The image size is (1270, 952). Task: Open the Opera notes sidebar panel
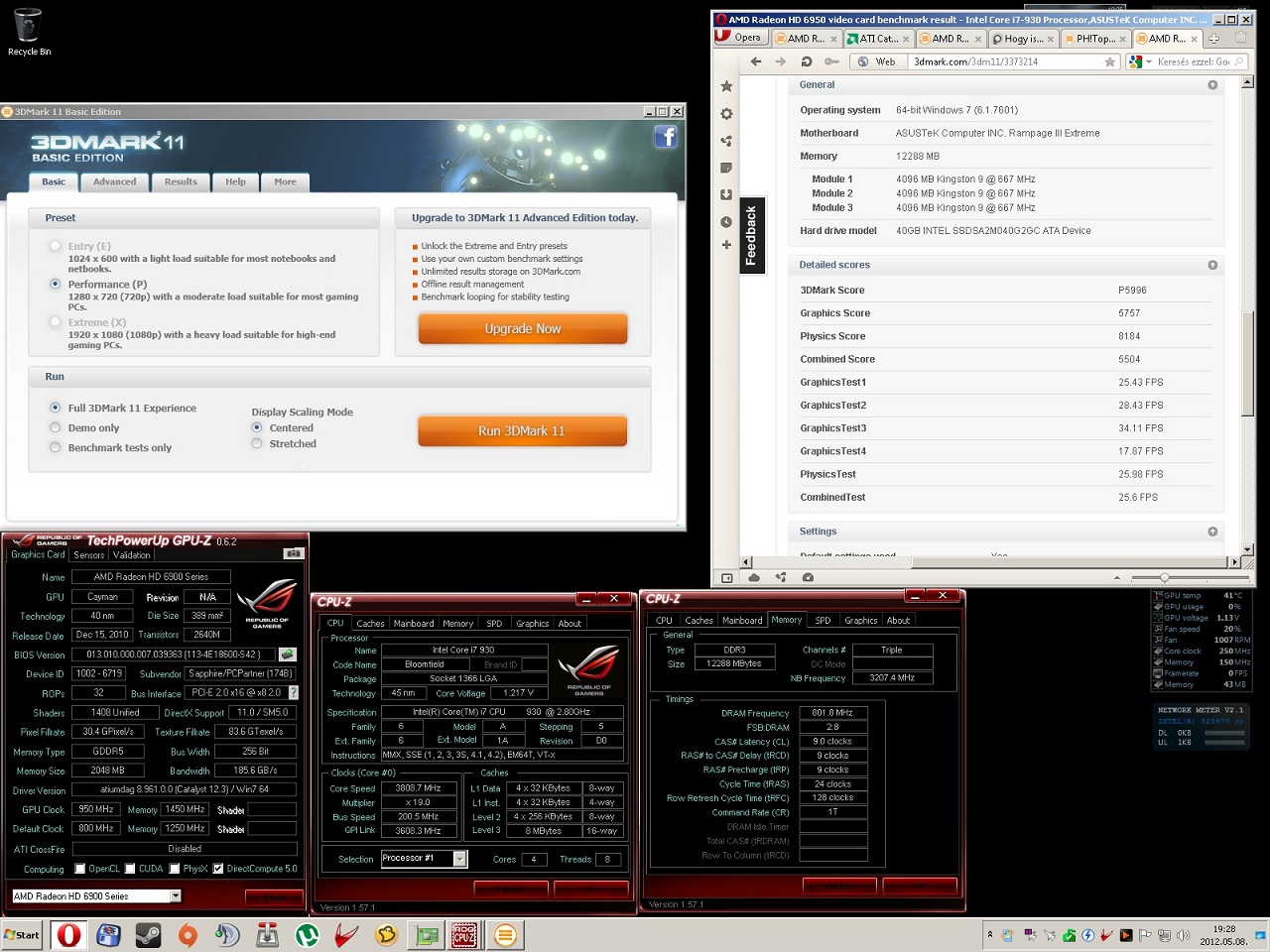tap(726, 168)
